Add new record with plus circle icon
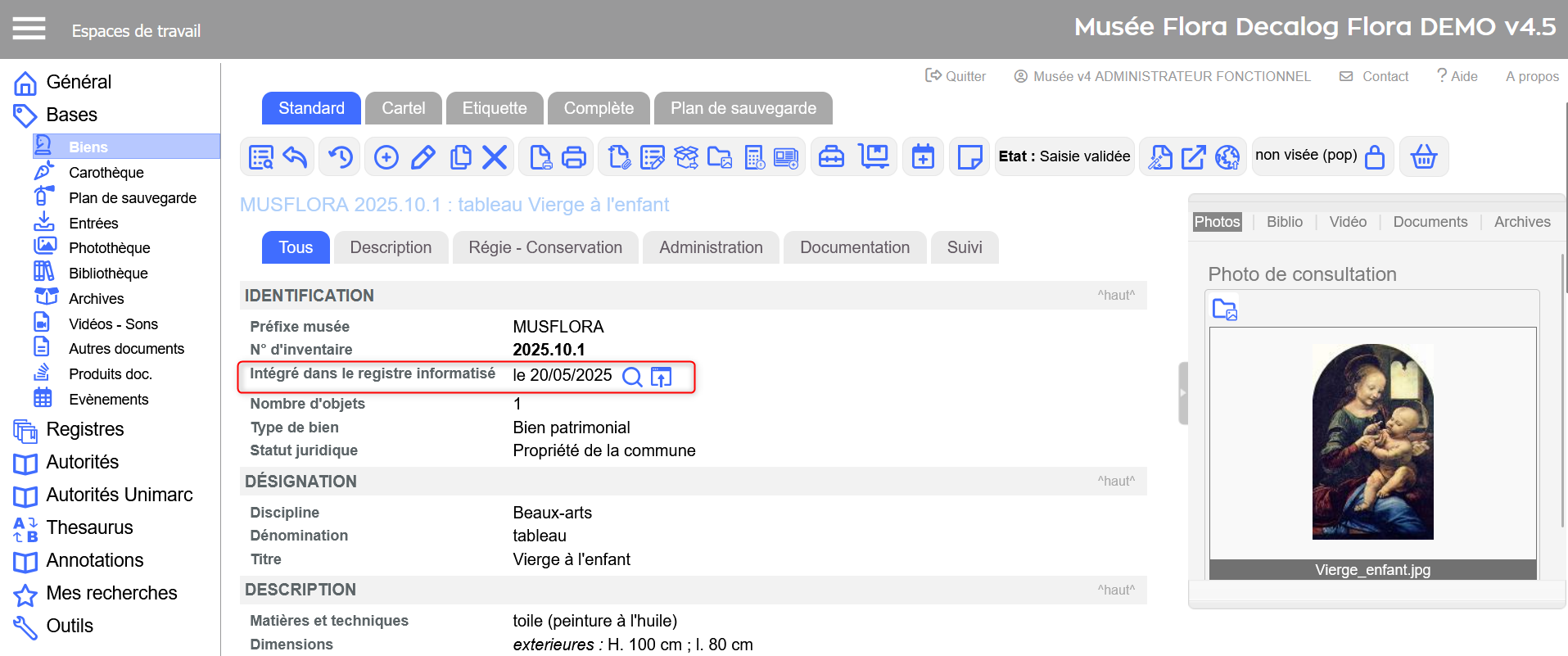This screenshot has width=1568, height=656. (x=386, y=156)
